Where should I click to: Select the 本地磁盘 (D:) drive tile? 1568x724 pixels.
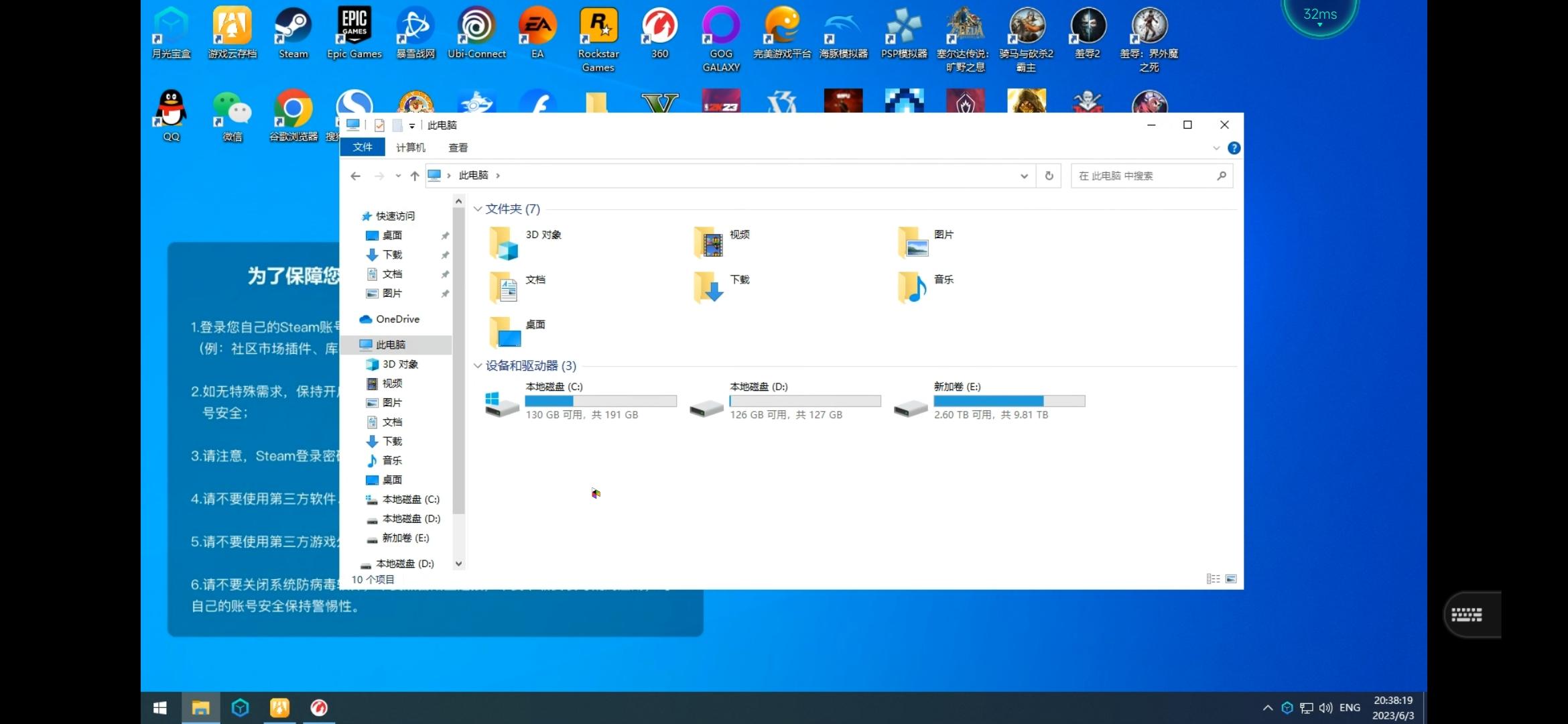coord(785,401)
